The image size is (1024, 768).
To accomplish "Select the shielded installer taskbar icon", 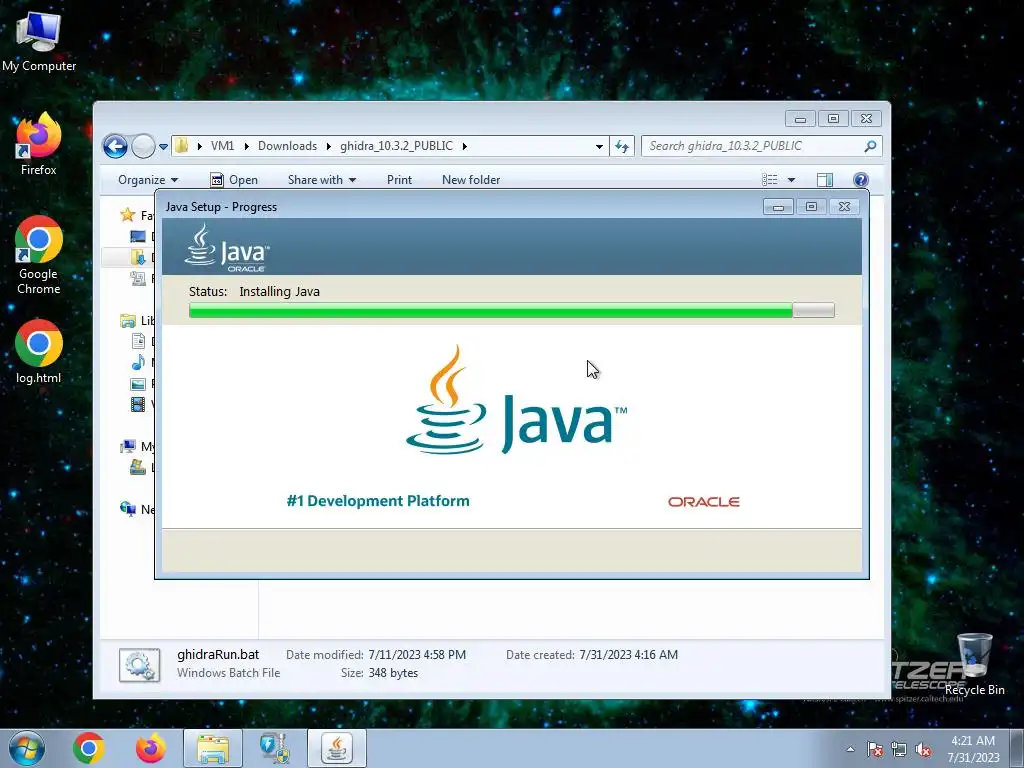I will click(275, 748).
